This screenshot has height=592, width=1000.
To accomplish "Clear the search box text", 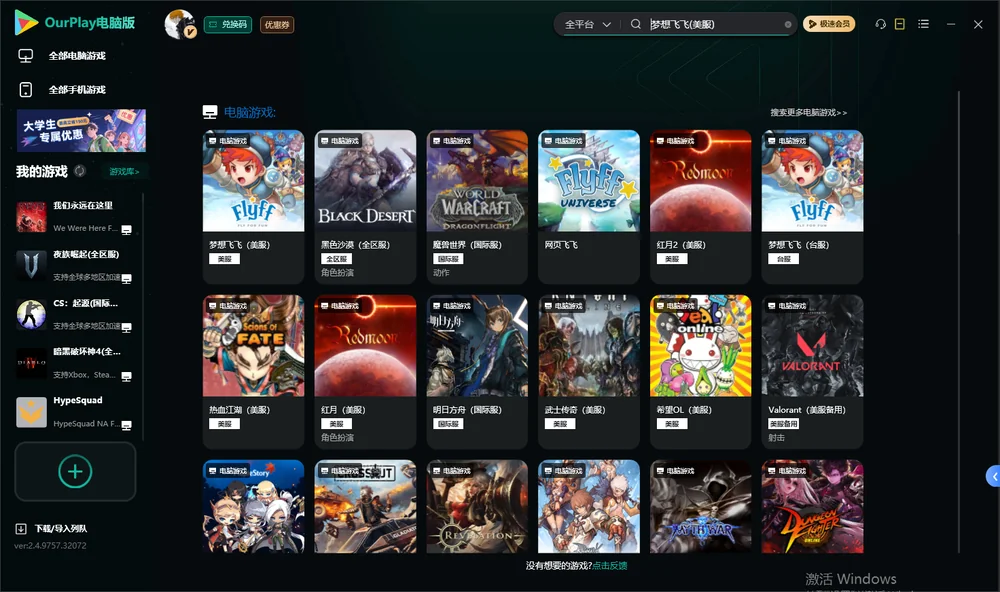I will [x=788, y=24].
